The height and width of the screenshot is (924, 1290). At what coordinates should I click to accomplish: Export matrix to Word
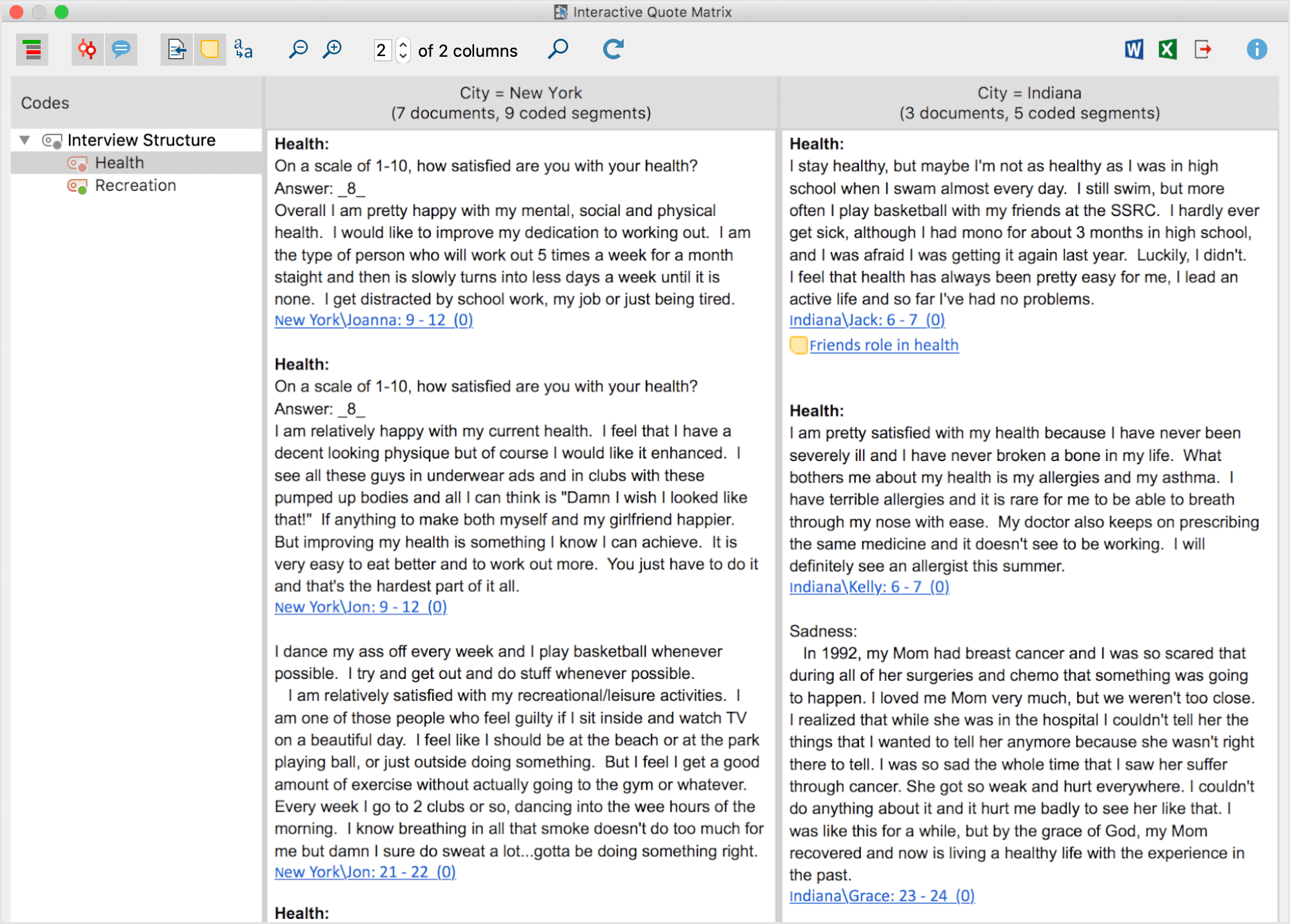pyautogui.click(x=1134, y=50)
